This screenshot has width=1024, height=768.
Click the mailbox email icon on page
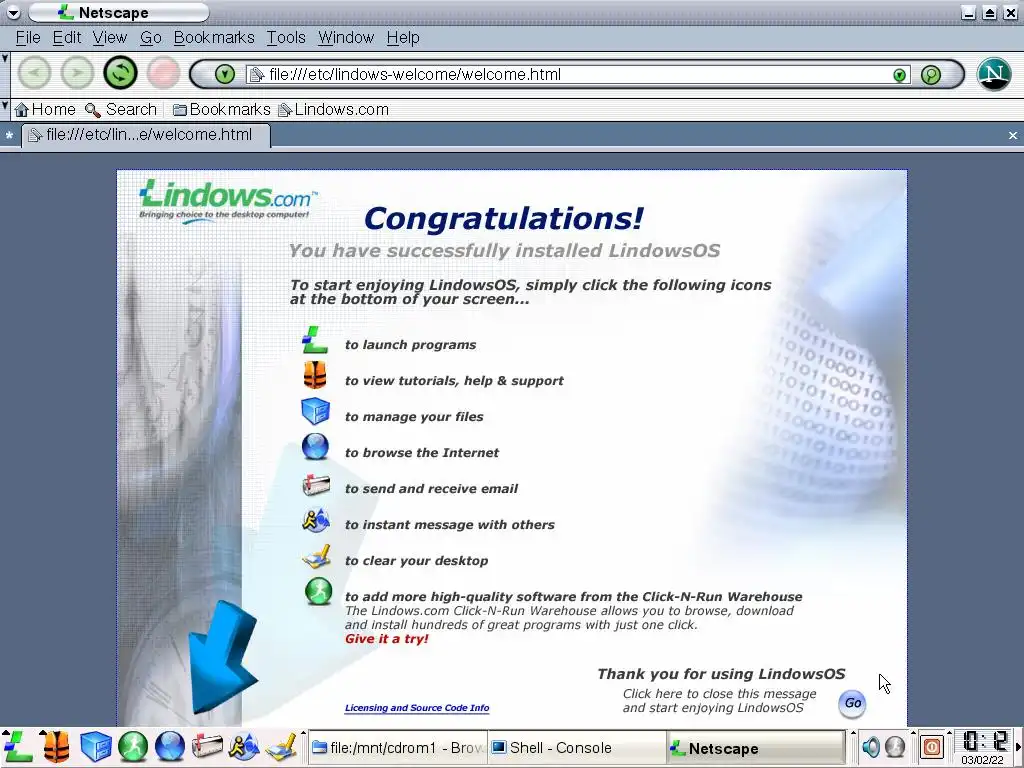point(316,485)
